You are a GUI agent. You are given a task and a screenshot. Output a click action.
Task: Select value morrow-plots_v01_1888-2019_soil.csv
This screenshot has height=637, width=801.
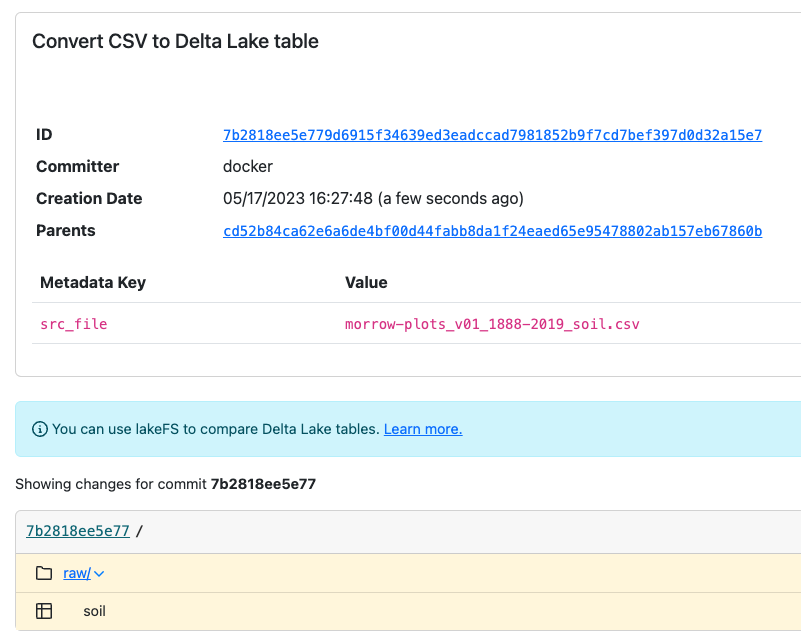click(x=492, y=324)
